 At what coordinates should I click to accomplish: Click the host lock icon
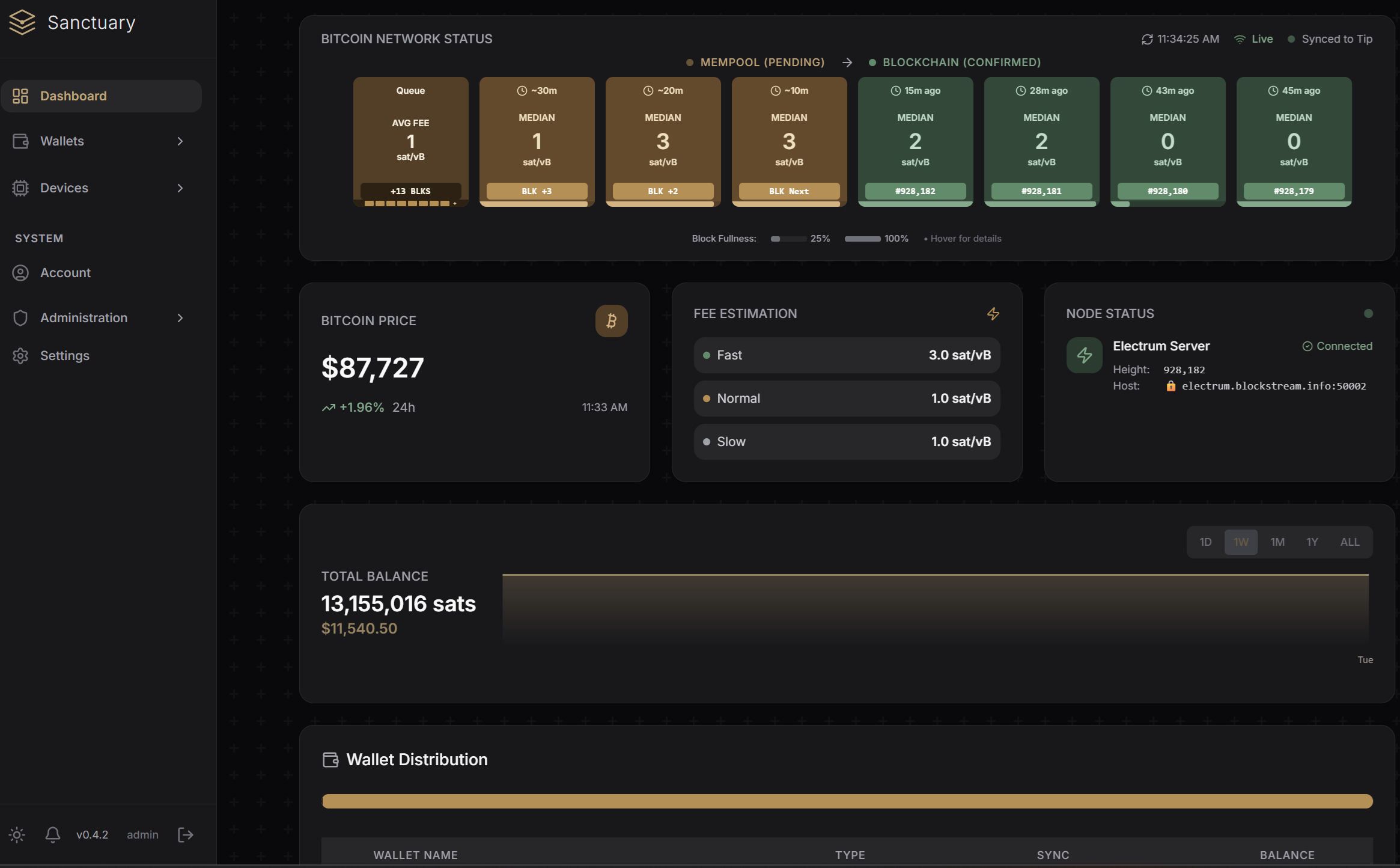pos(1171,386)
